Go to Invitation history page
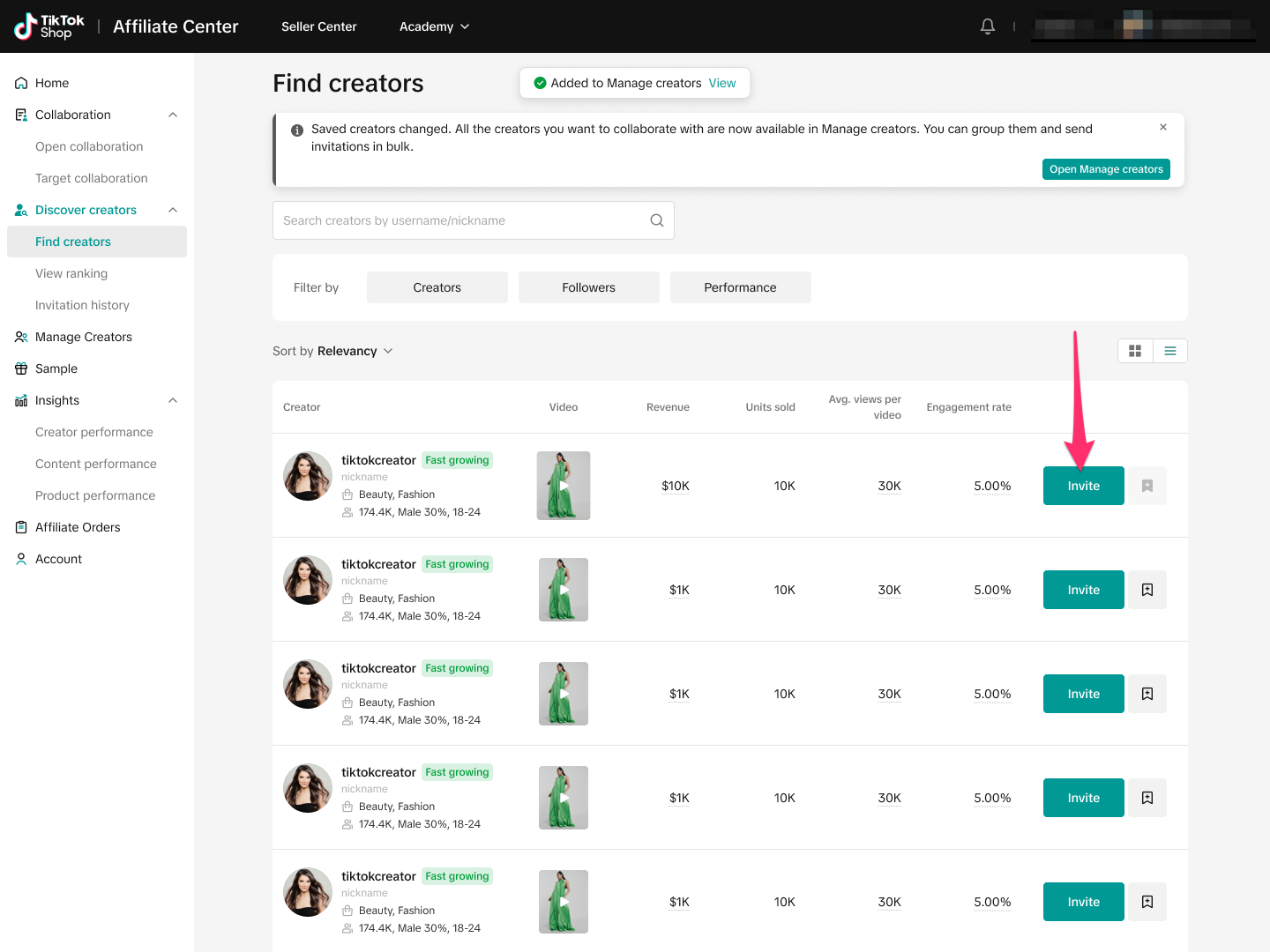 point(82,305)
